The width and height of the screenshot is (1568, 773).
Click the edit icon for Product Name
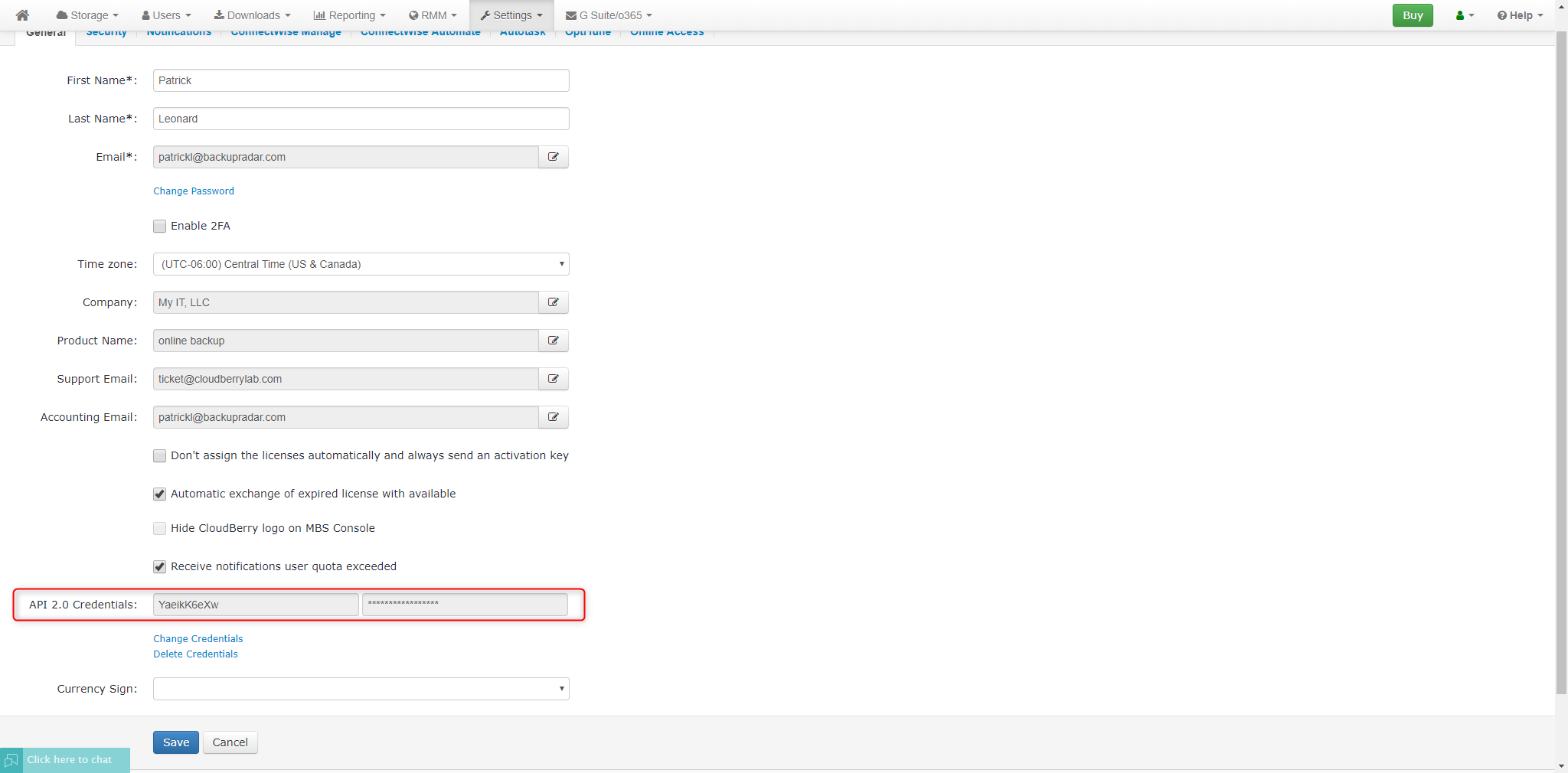tap(553, 341)
